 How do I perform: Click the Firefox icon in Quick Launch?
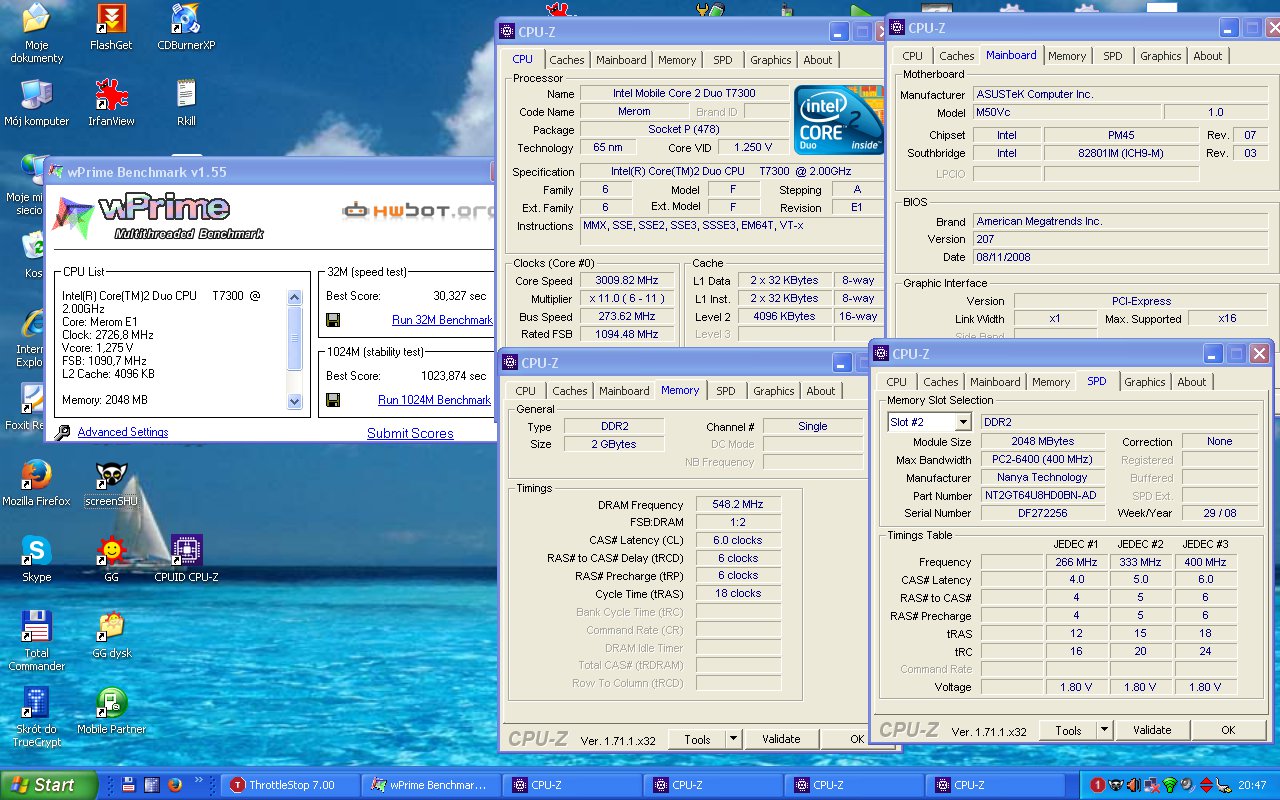pos(174,785)
